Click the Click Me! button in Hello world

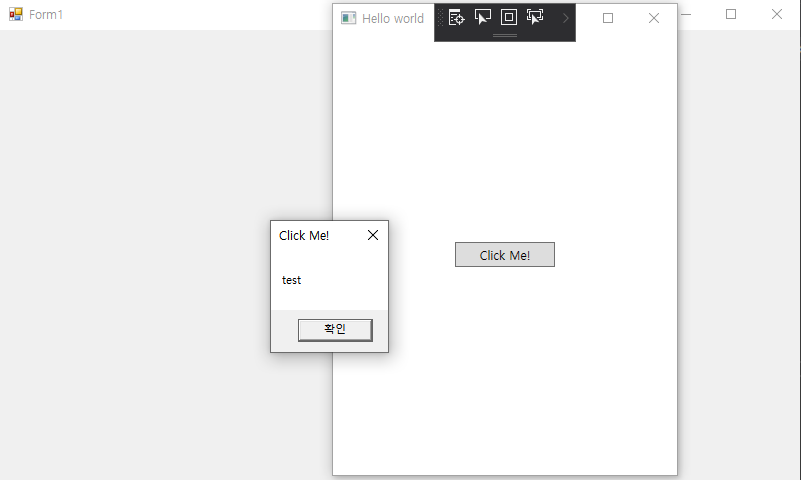(x=505, y=255)
